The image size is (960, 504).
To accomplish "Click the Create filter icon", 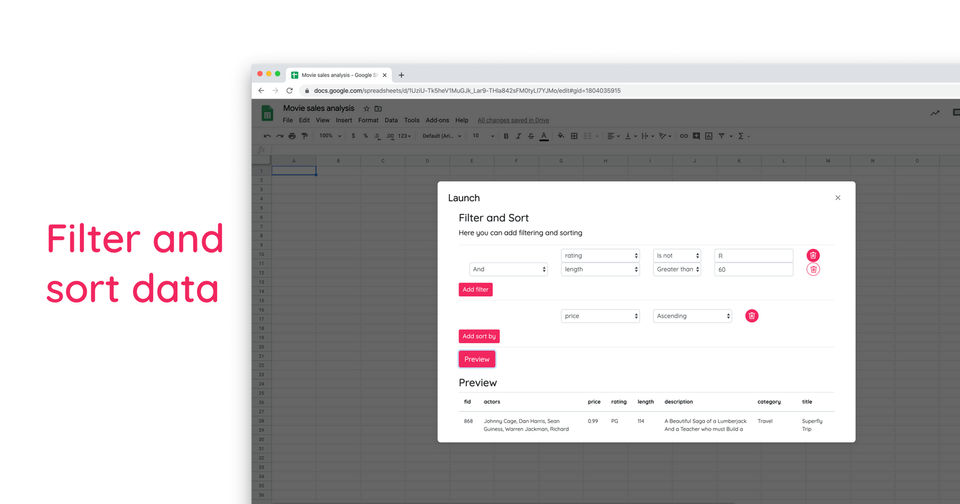I will coord(721,136).
